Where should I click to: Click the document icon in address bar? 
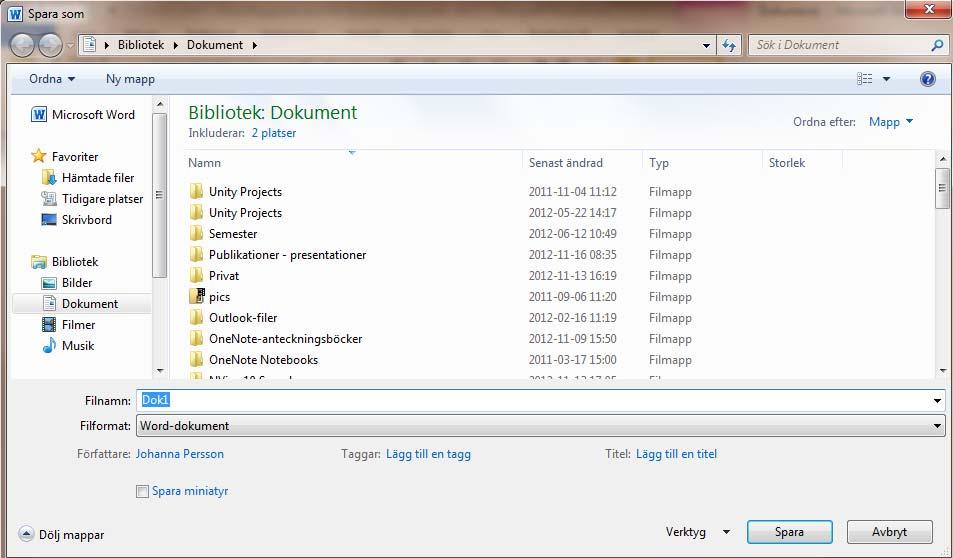tap(89, 44)
